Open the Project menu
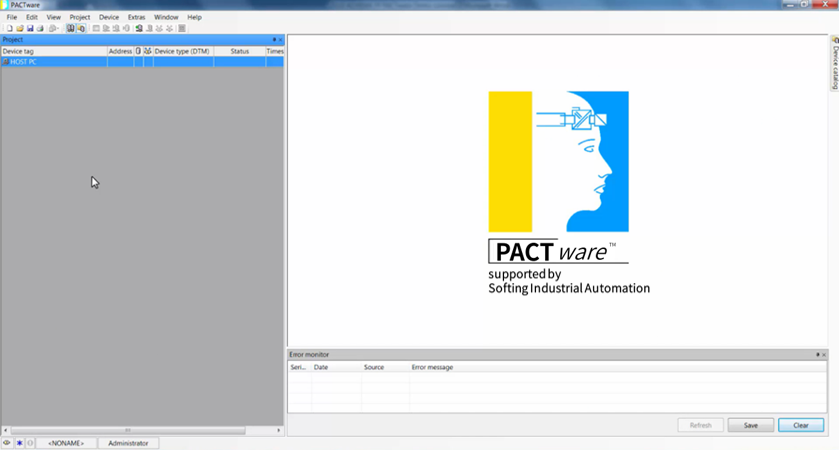This screenshot has width=839, height=450. click(x=80, y=17)
